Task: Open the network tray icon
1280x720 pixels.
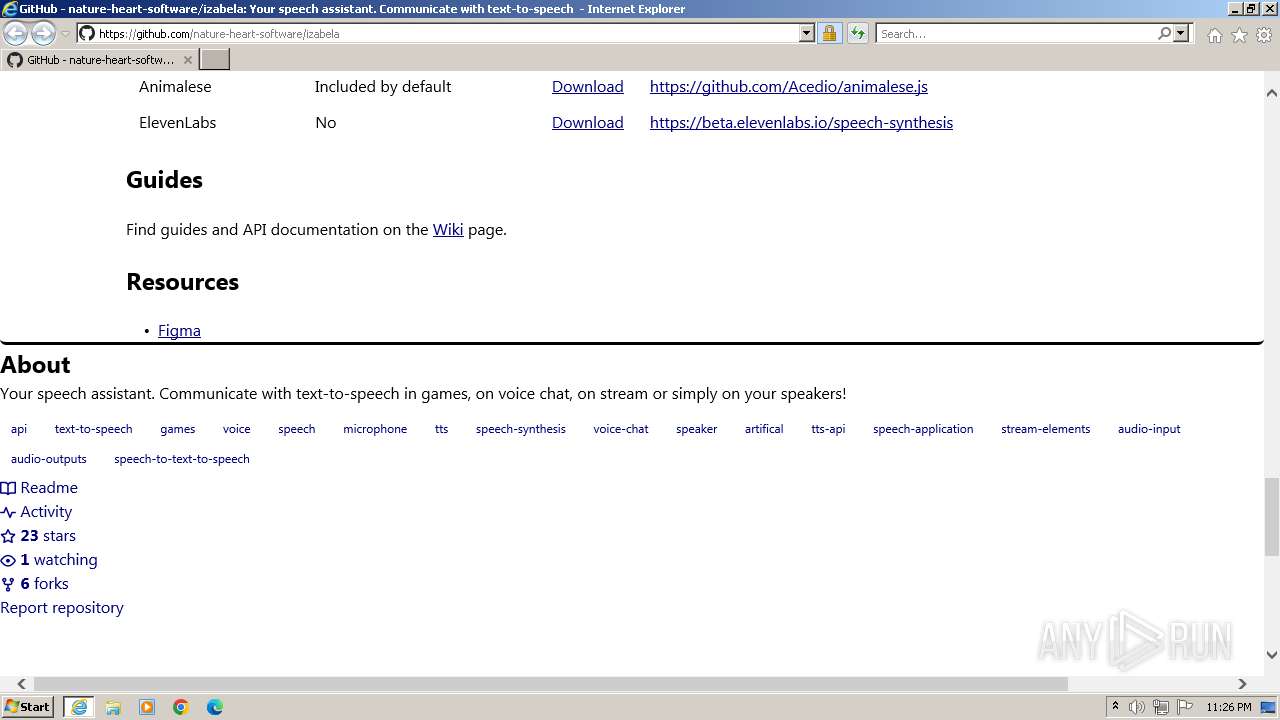Action: click(1161, 707)
